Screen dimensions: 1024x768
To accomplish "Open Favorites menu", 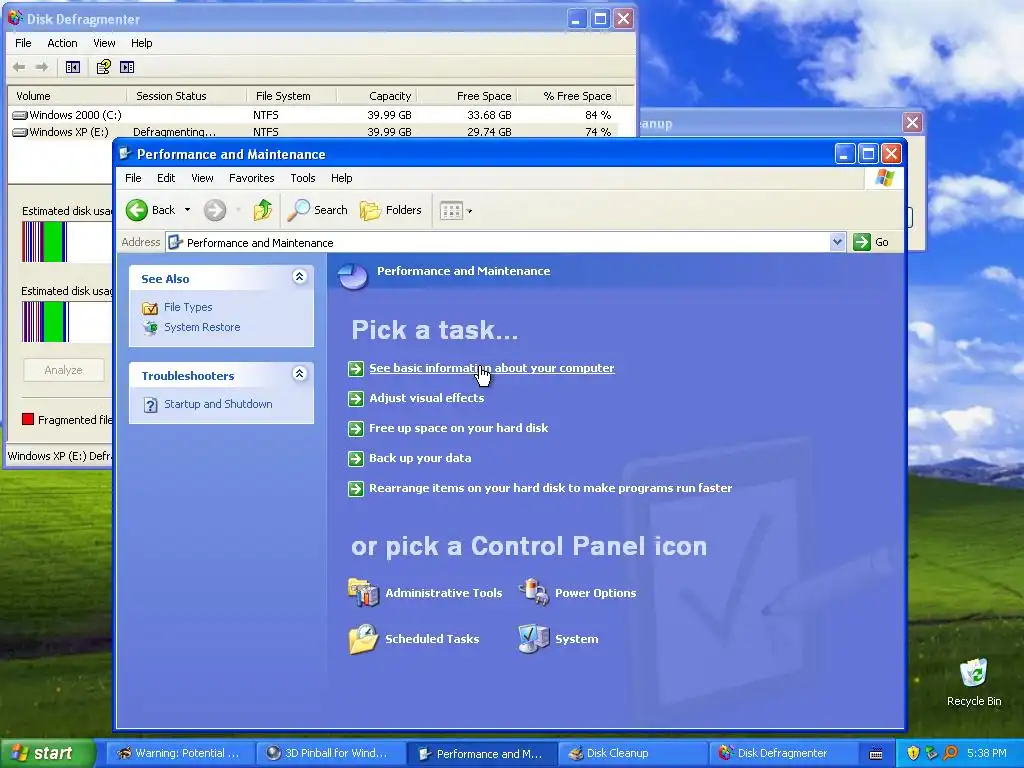I will 251,178.
